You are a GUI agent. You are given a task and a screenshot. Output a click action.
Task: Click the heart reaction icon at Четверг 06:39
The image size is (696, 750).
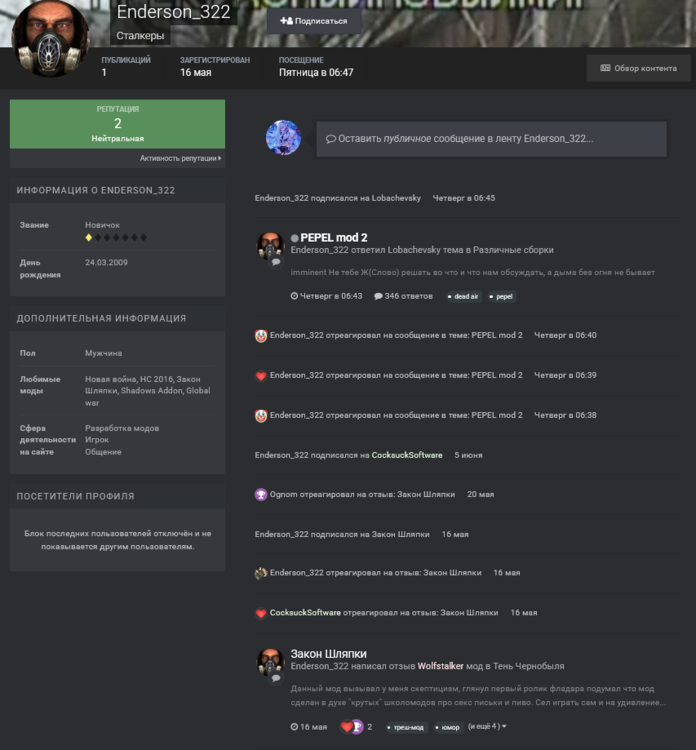tap(261, 376)
